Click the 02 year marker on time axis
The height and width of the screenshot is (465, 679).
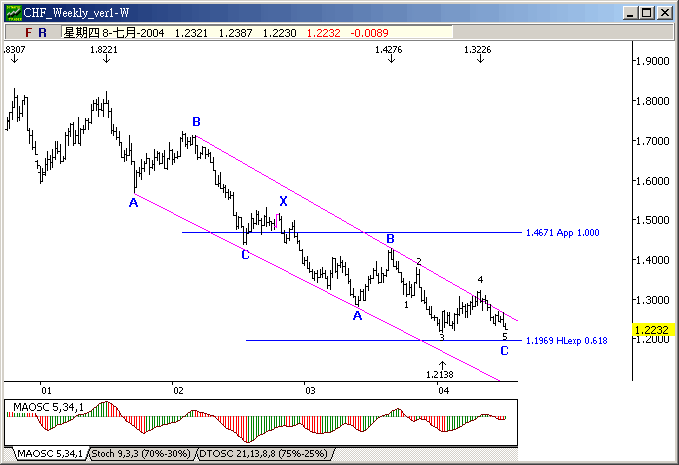pyautogui.click(x=178, y=391)
